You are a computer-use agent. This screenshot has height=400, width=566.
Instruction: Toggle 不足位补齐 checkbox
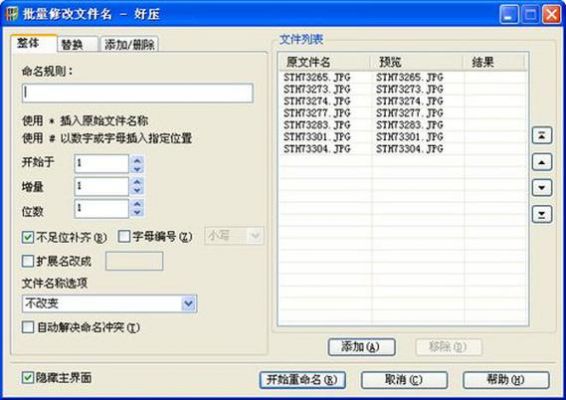pyautogui.click(x=28, y=237)
